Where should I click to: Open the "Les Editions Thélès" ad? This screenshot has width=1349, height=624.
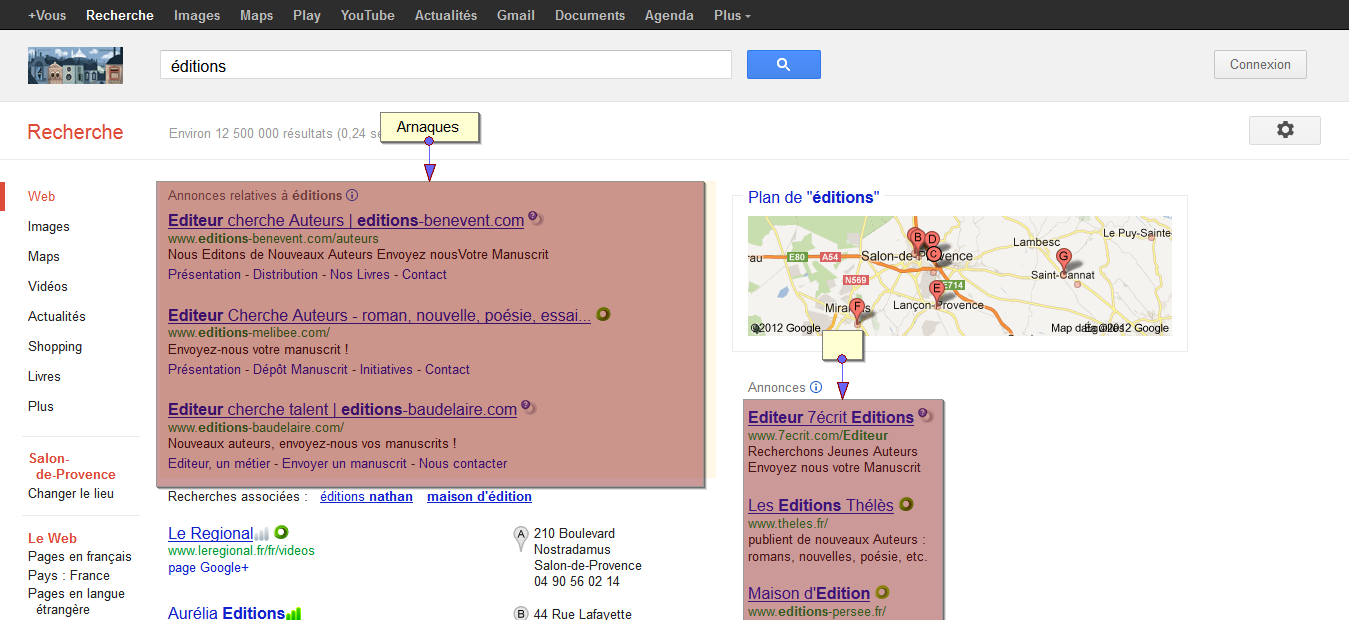(821, 506)
